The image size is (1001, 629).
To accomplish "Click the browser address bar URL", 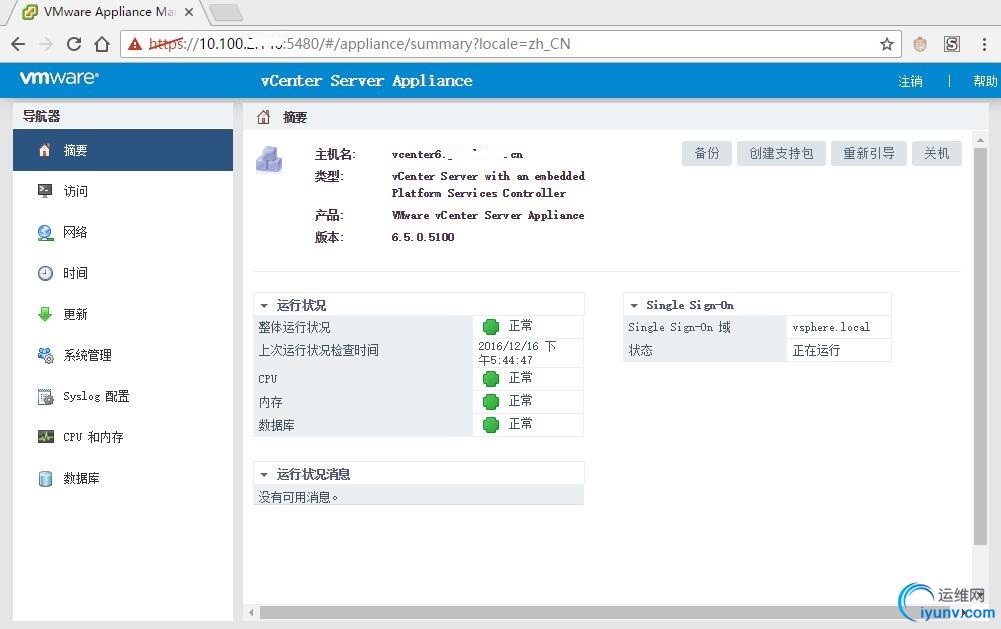I will pos(359,43).
